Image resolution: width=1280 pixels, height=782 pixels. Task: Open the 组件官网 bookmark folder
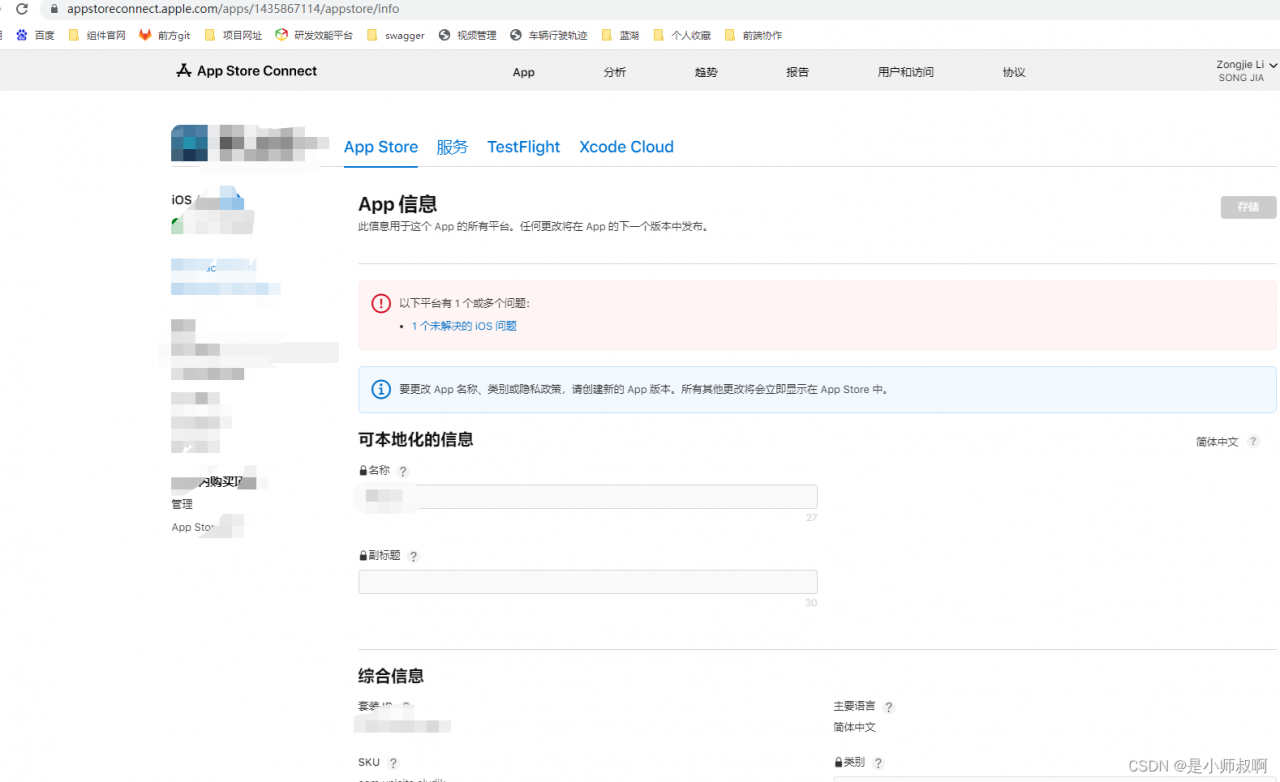[x=97, y=35]
